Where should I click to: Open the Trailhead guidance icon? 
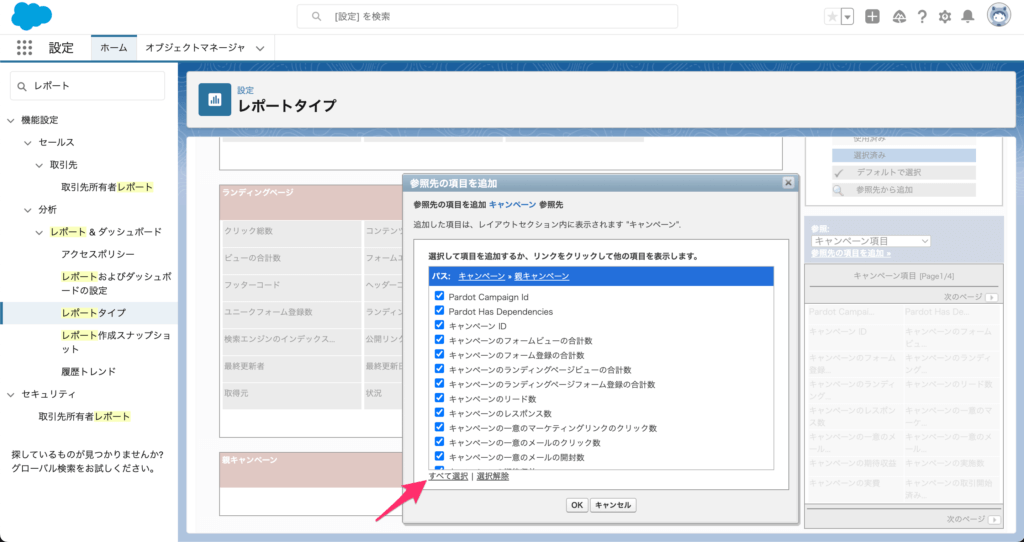click(899, 17)
